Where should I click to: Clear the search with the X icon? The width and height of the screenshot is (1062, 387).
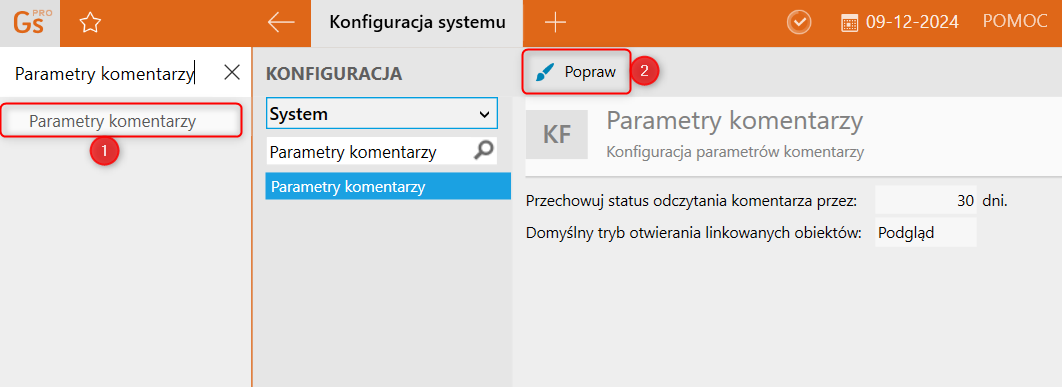(x=232, y=73)
